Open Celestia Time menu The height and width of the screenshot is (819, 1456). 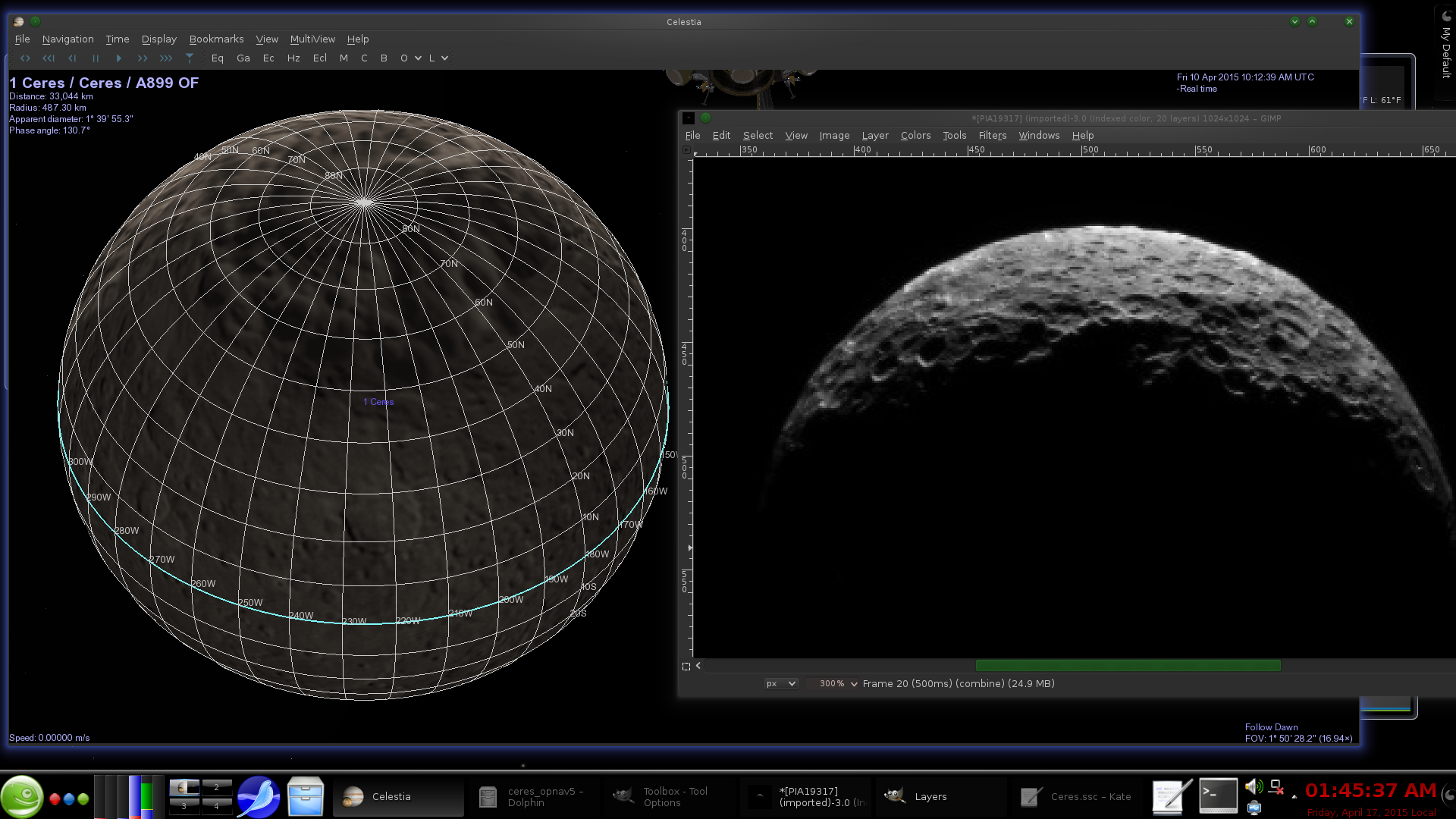pos(118,39)
